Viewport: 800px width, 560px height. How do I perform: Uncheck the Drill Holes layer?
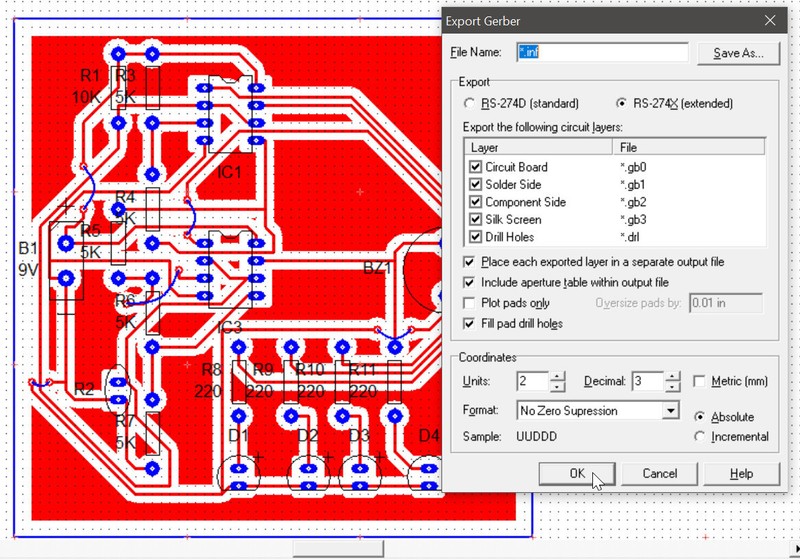pyautogui.click(x=475, y=237)
